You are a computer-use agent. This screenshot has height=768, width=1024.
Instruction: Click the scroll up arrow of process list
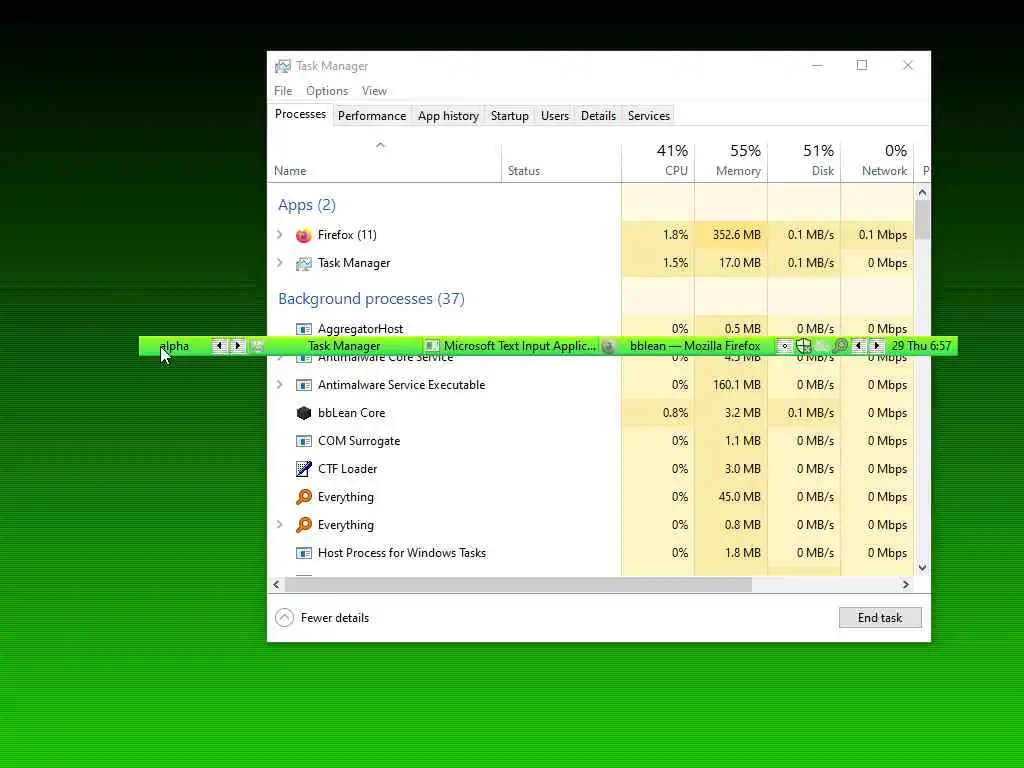click(x=922, y=192)
